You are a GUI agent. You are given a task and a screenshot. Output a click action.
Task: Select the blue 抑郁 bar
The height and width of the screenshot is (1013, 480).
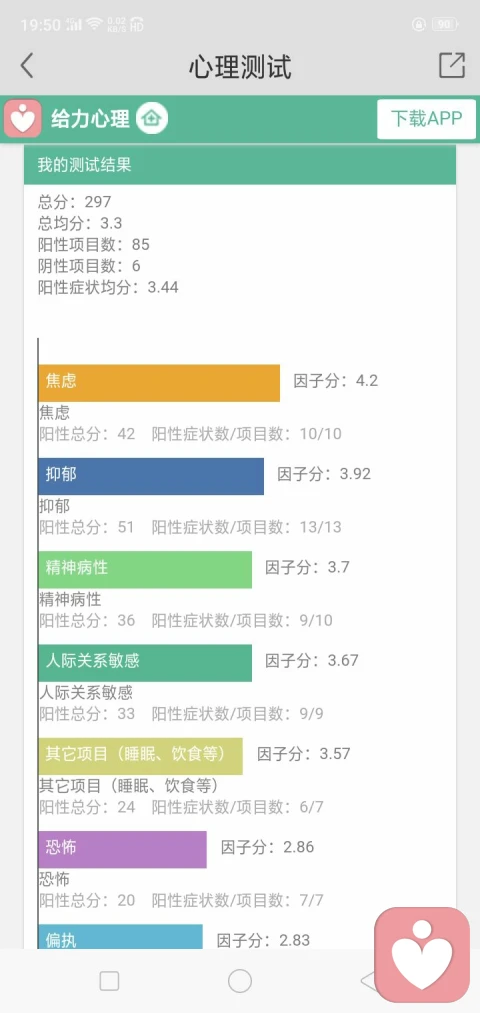151,477
